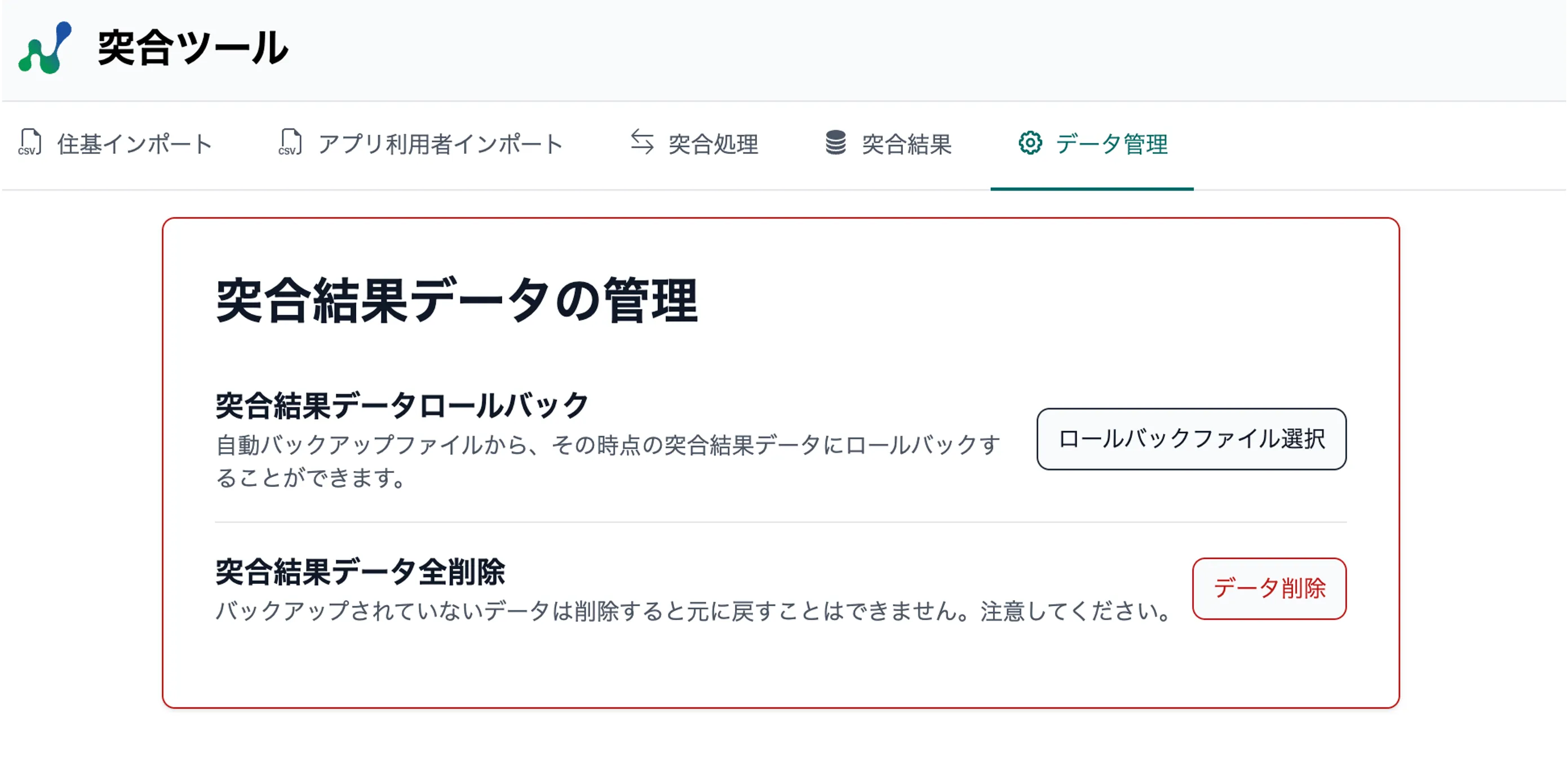The width and height of the screenshot is (1568, 762).
Task: Open the 住基インポート tab
Action: (x=135, y=144)
